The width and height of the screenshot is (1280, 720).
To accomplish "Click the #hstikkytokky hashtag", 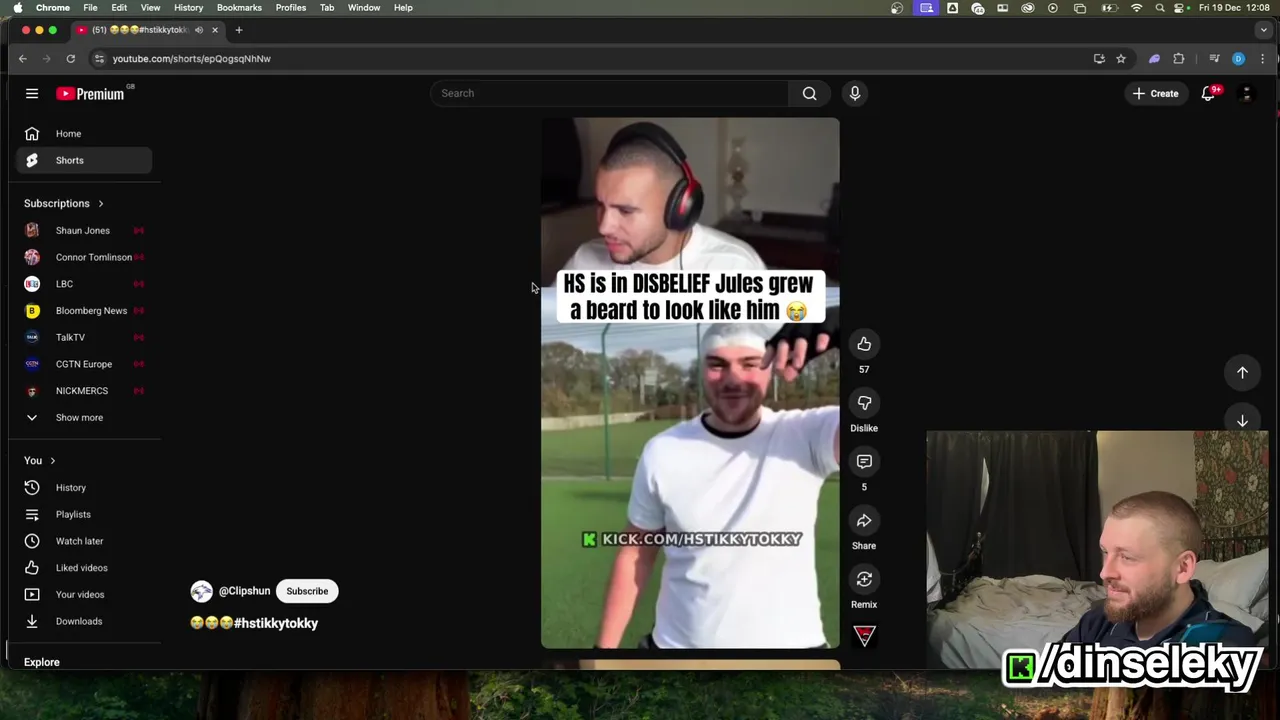I will point(276,623).
